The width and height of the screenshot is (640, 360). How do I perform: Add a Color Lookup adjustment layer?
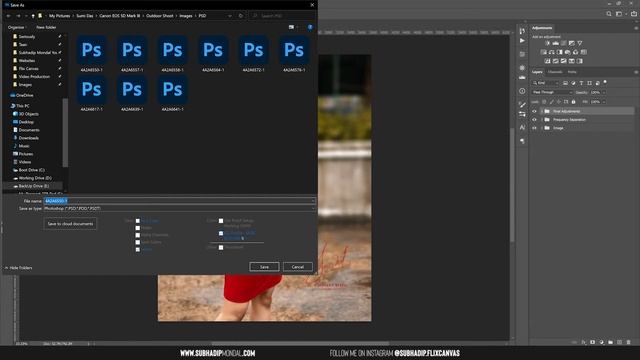pyautogui.click(x=584, y=52)
